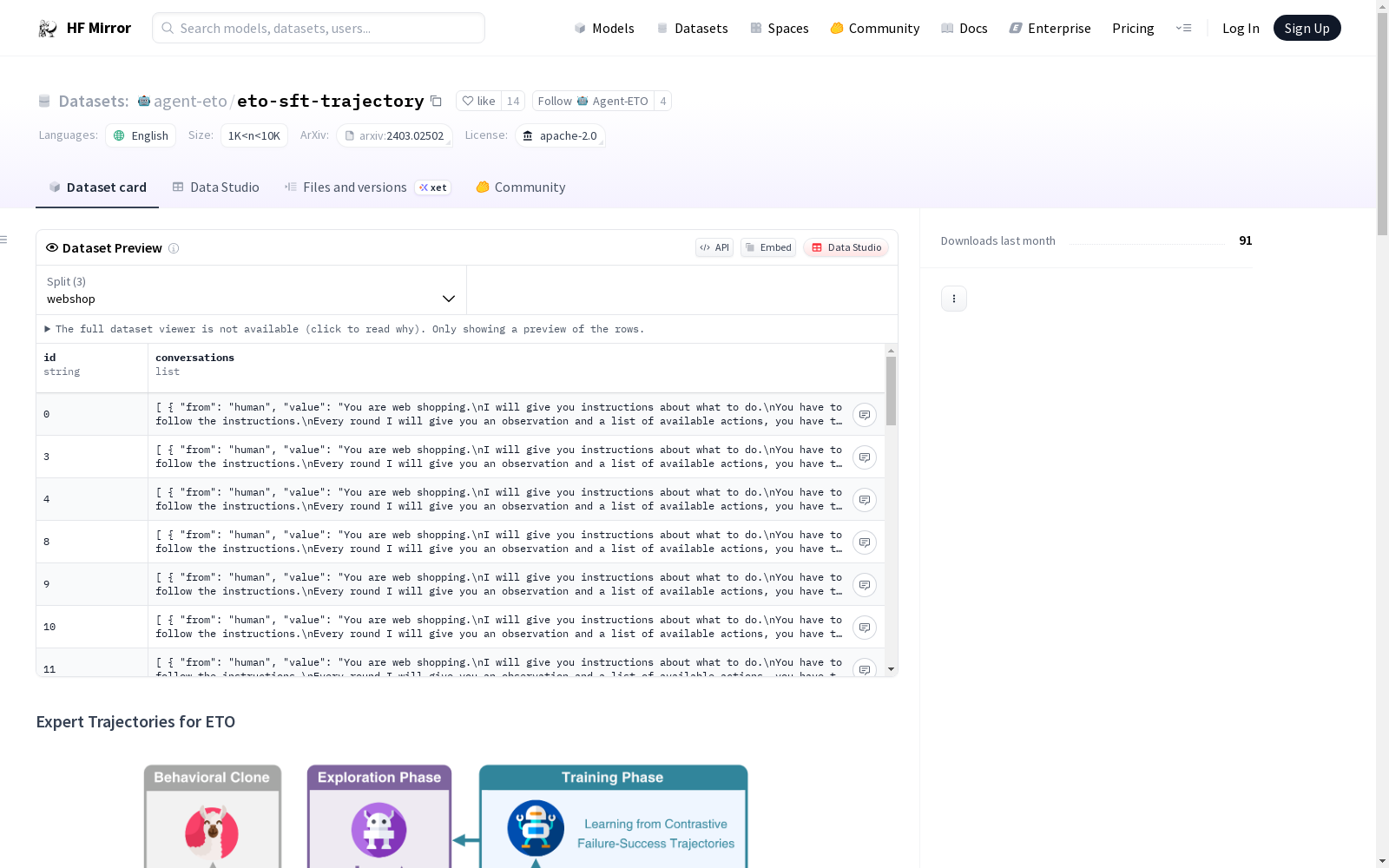
Task: Open the more navigation menu icon
Action: click(x=1184, y=29)
